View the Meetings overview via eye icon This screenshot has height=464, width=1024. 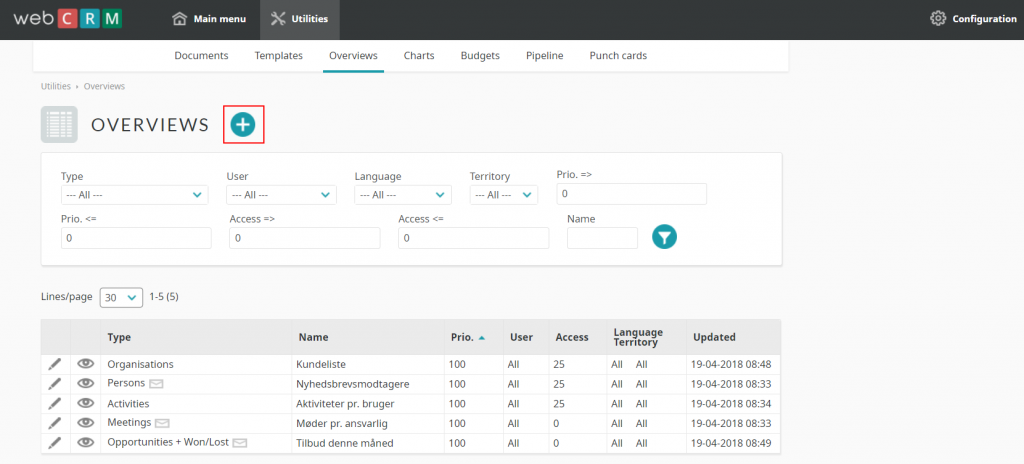click(x=86, y=423)
